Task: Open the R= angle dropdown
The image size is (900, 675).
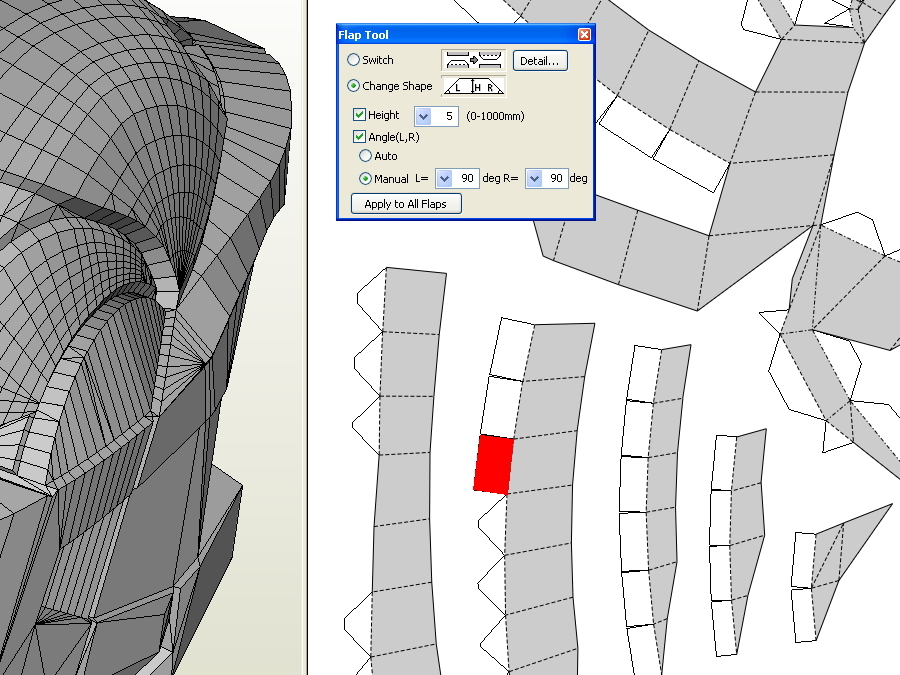Action: click(534, 179)
